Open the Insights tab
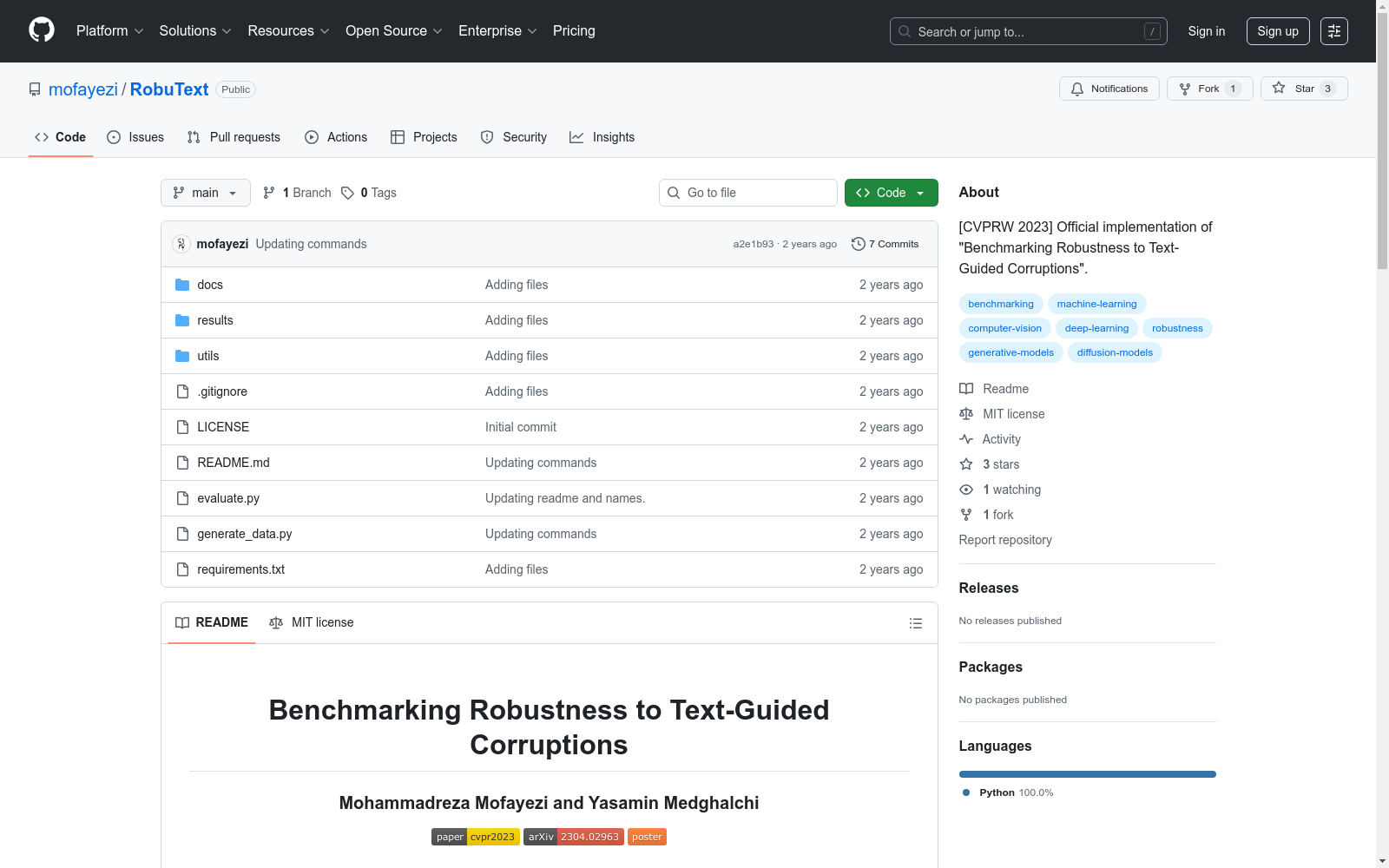Viewport: 1389px width, 868px height. coord(602,137)
